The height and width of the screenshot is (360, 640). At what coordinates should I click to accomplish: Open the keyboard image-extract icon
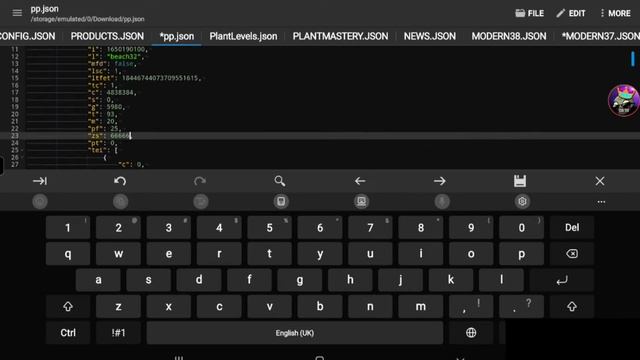tap(361, 201)
